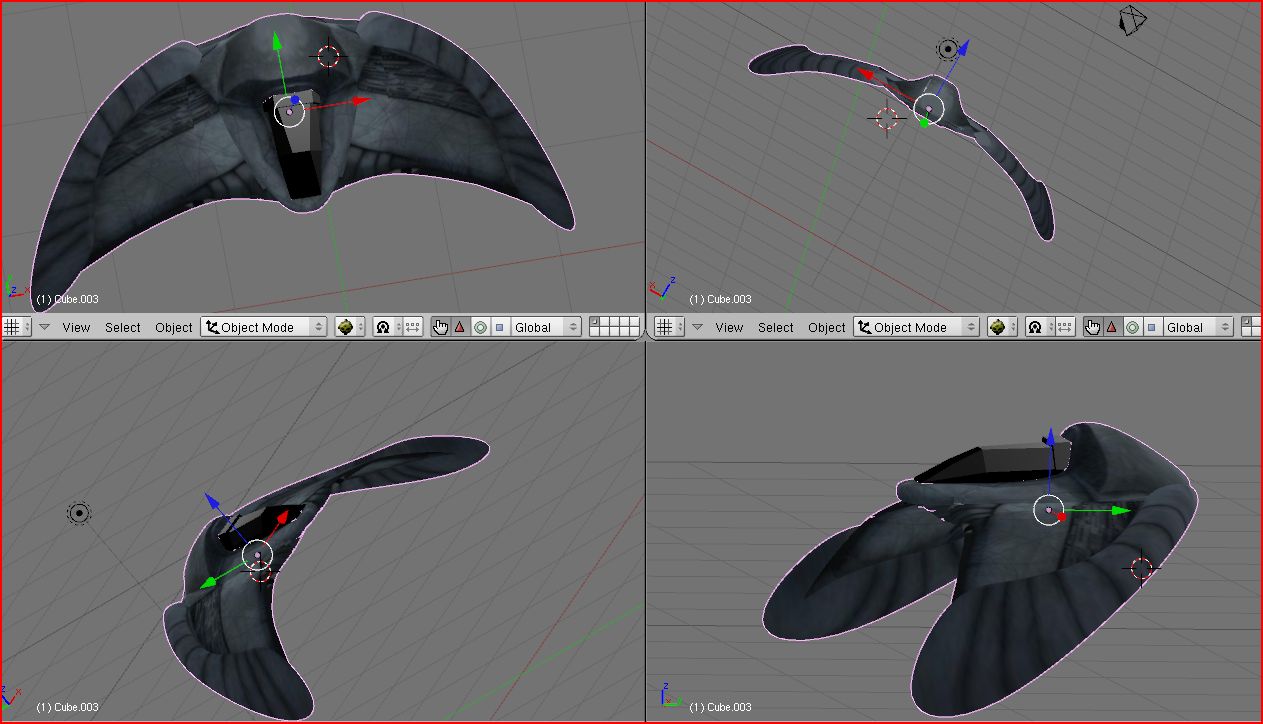Open the View menu in left viewport header
Viewport: 1263px width, 724px height.
click(76, 327)
